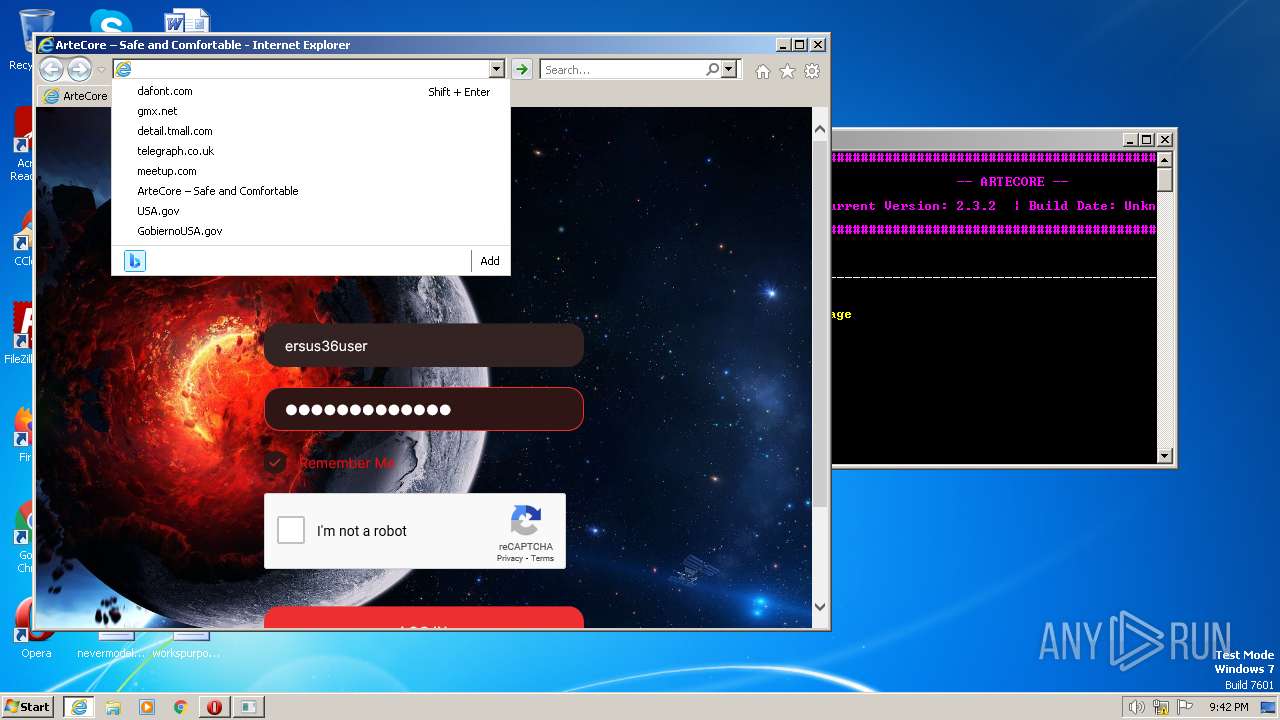Open Internet Explorer from the taskbar
Image resolution: width=1280 pixels, height=720 pixels.
pyautogui.click(x=79, y=707)
